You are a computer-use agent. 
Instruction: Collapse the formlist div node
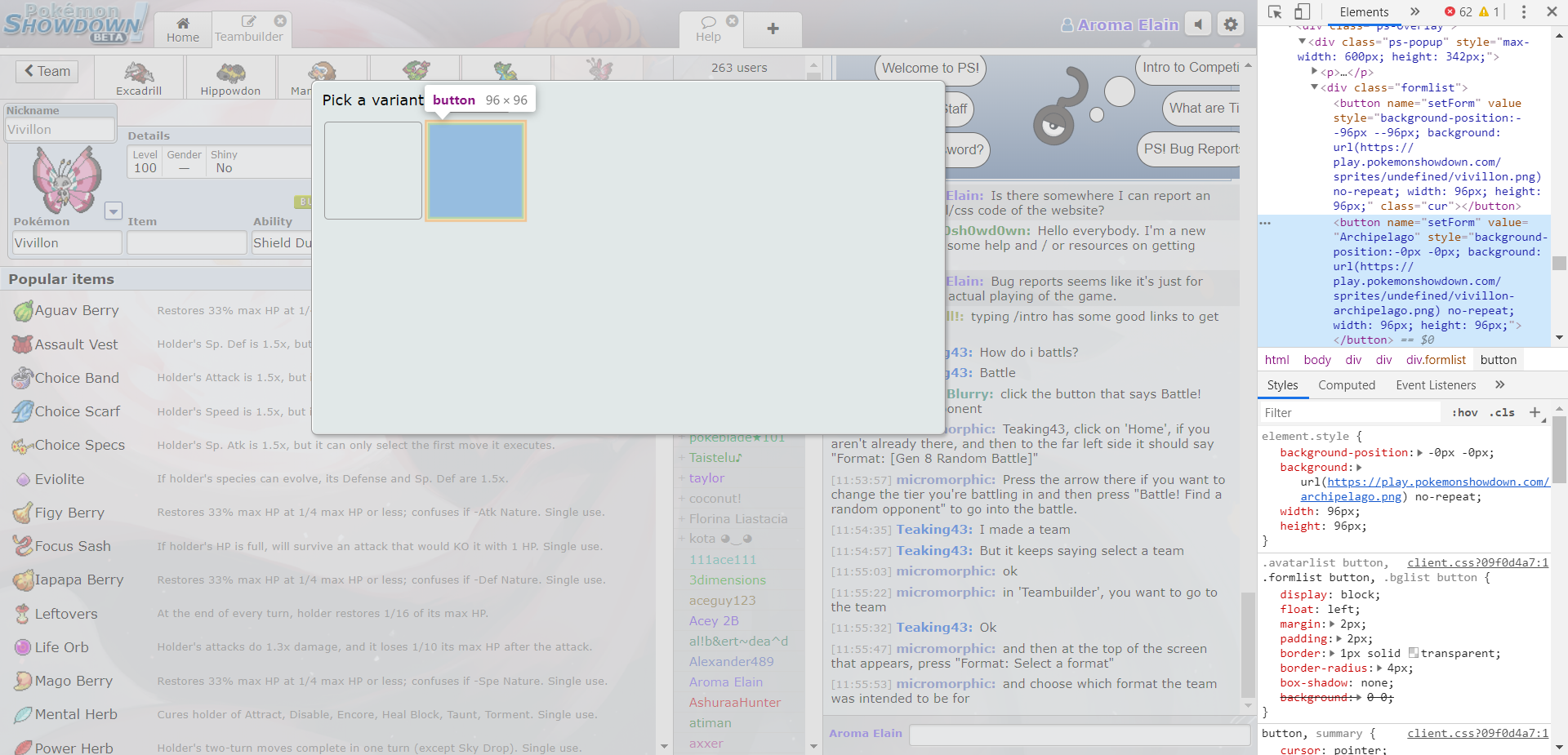(1314, 87)
